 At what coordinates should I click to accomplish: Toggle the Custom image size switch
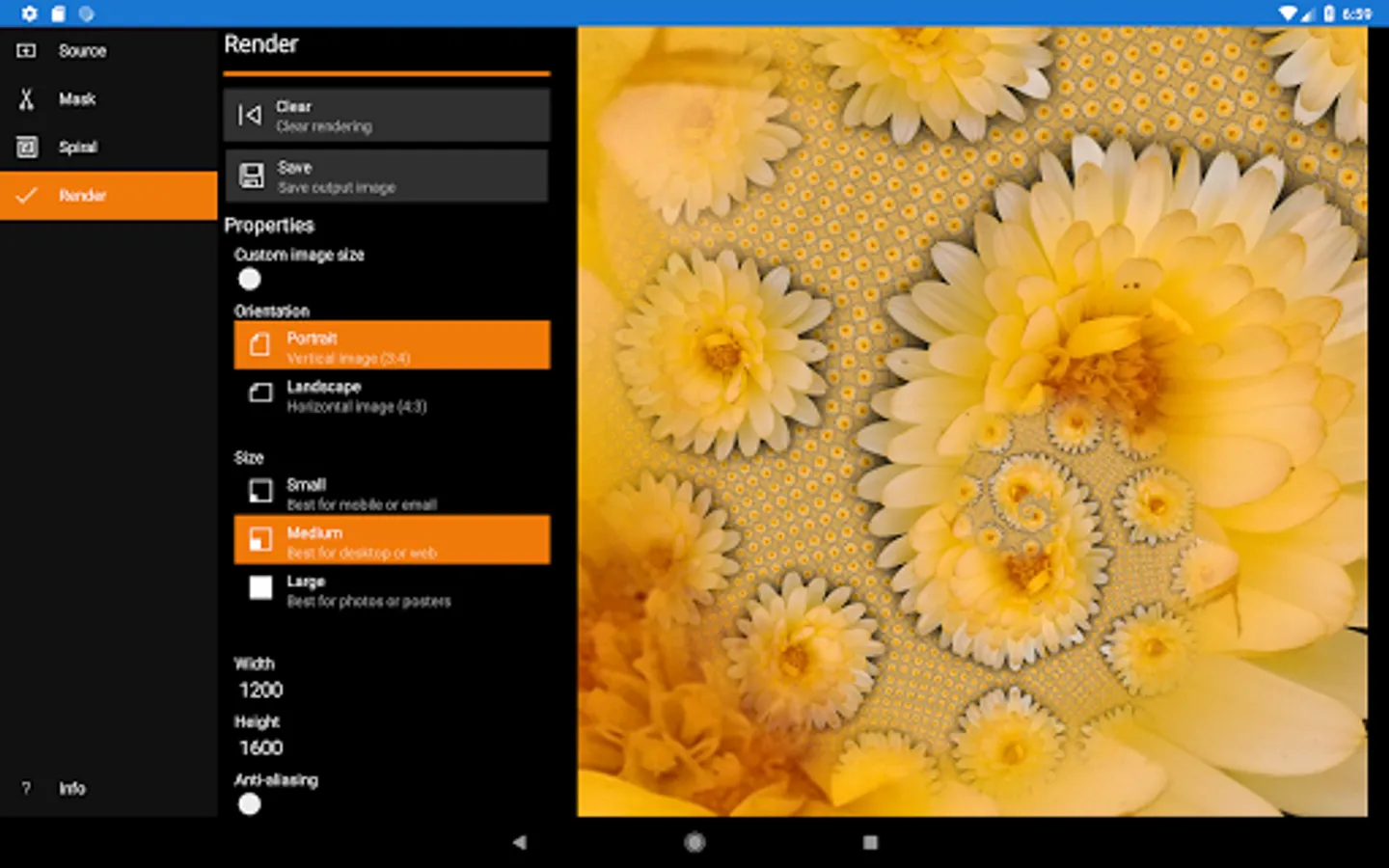(250, 280)
